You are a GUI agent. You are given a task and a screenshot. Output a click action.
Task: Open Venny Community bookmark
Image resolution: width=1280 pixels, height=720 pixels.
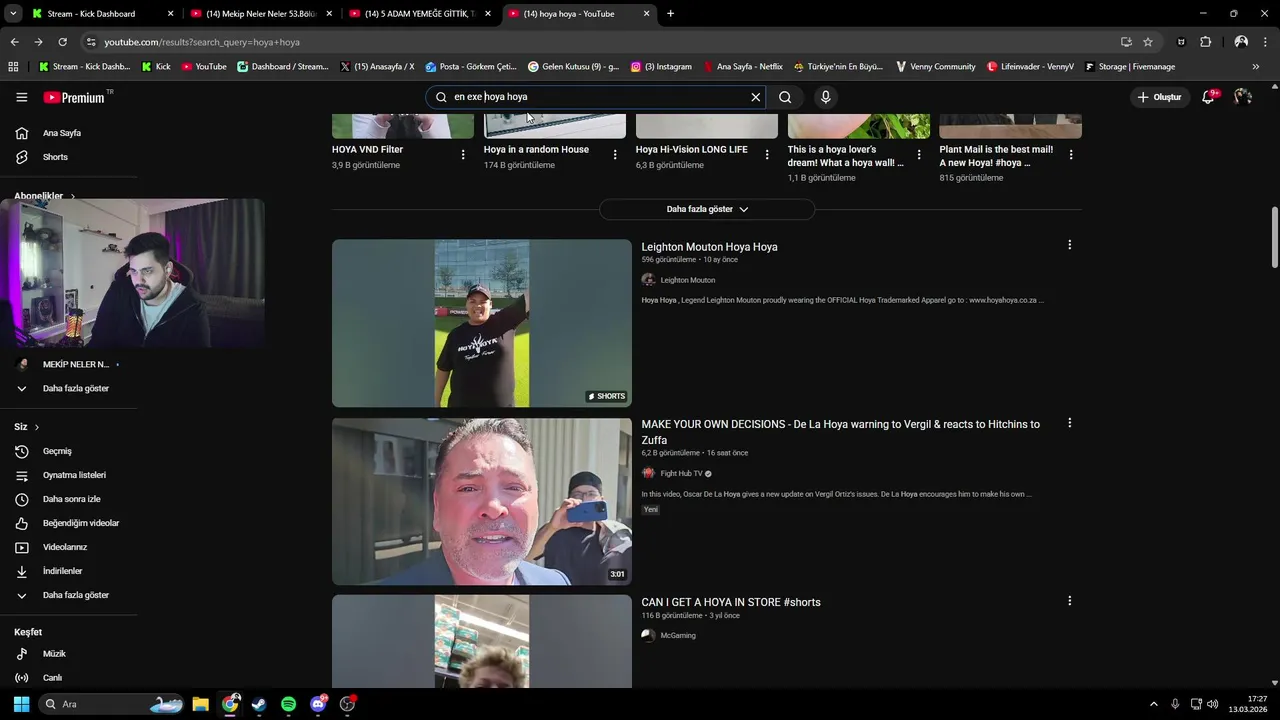(936, 67)
